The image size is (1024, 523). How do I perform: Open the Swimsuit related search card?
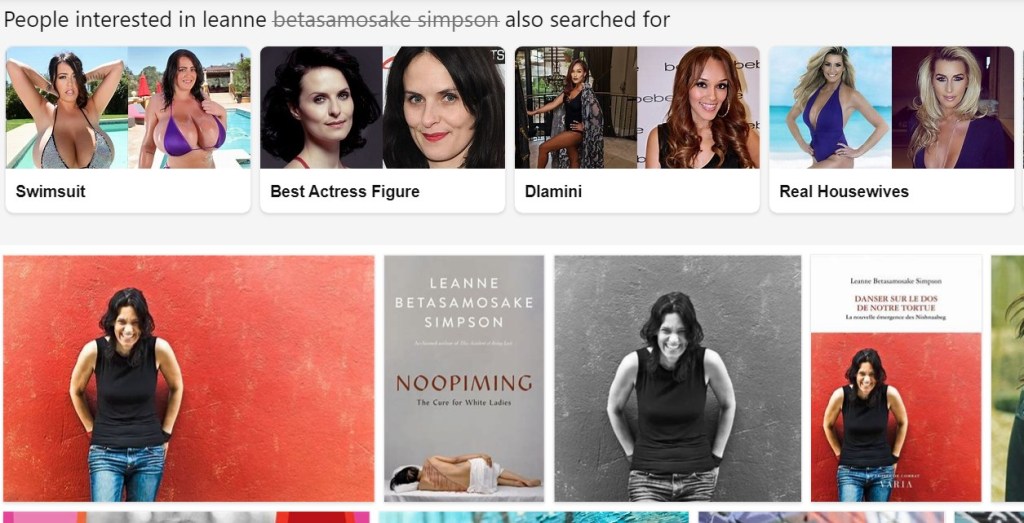(x=128, y=129)
